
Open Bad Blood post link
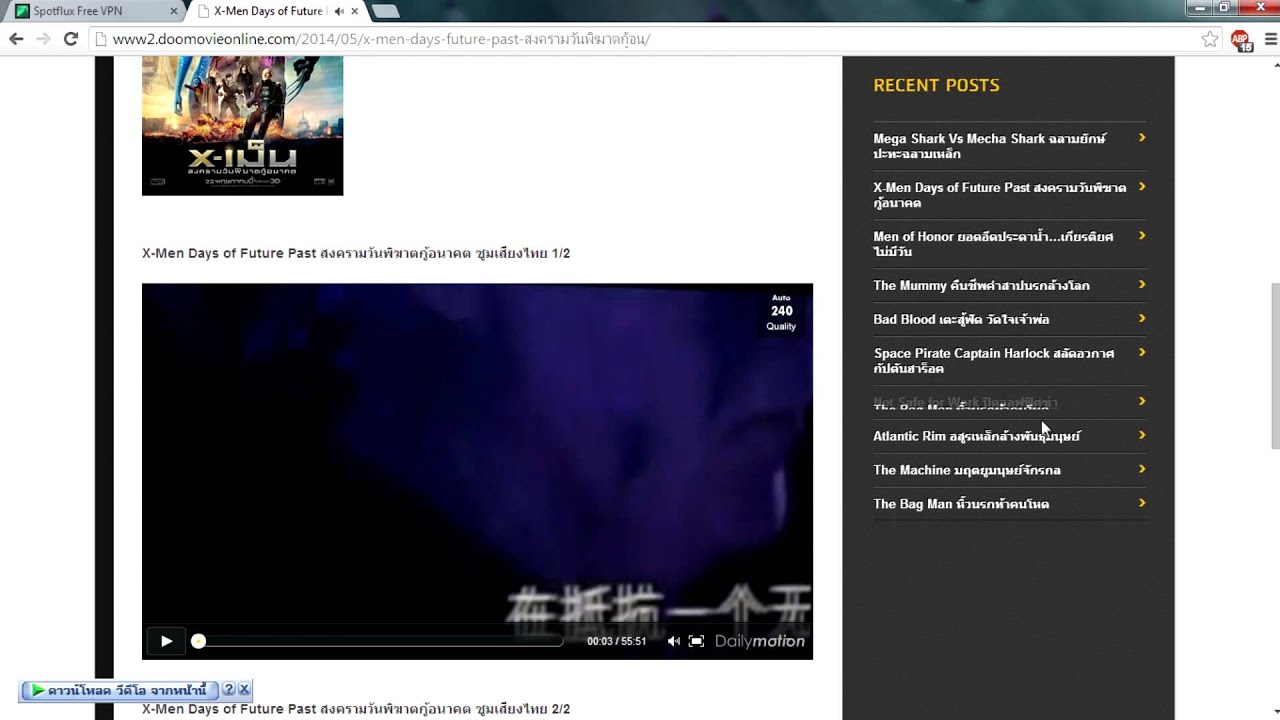961,319
